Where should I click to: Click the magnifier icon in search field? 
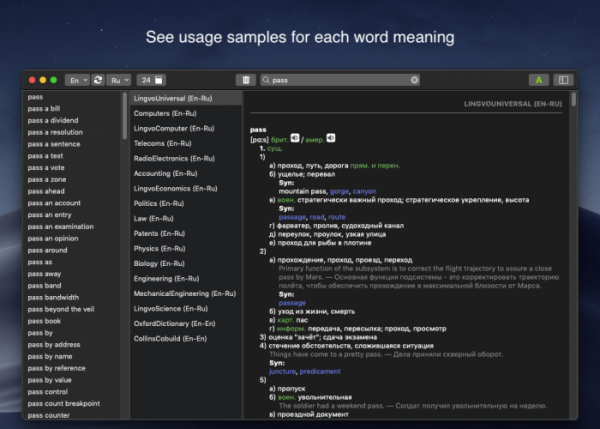coord(266,80)
